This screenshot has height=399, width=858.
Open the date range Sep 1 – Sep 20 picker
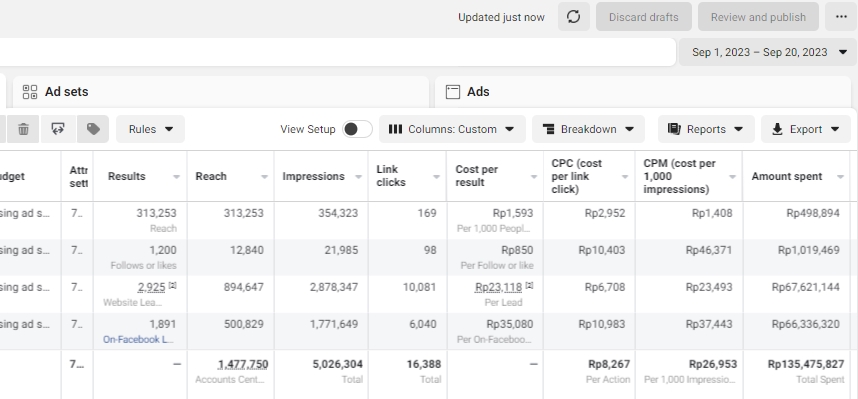tap(768, 53)
